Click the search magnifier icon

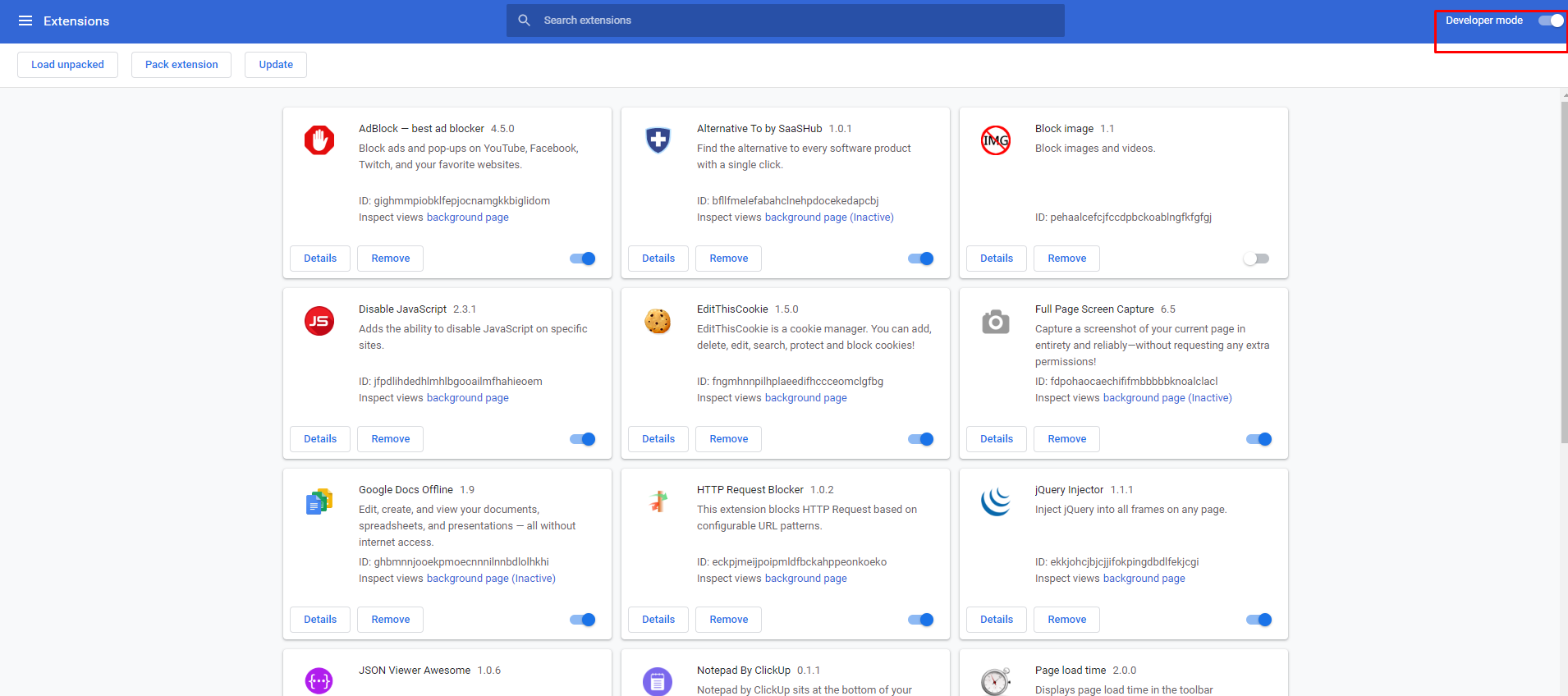point(524,21)
